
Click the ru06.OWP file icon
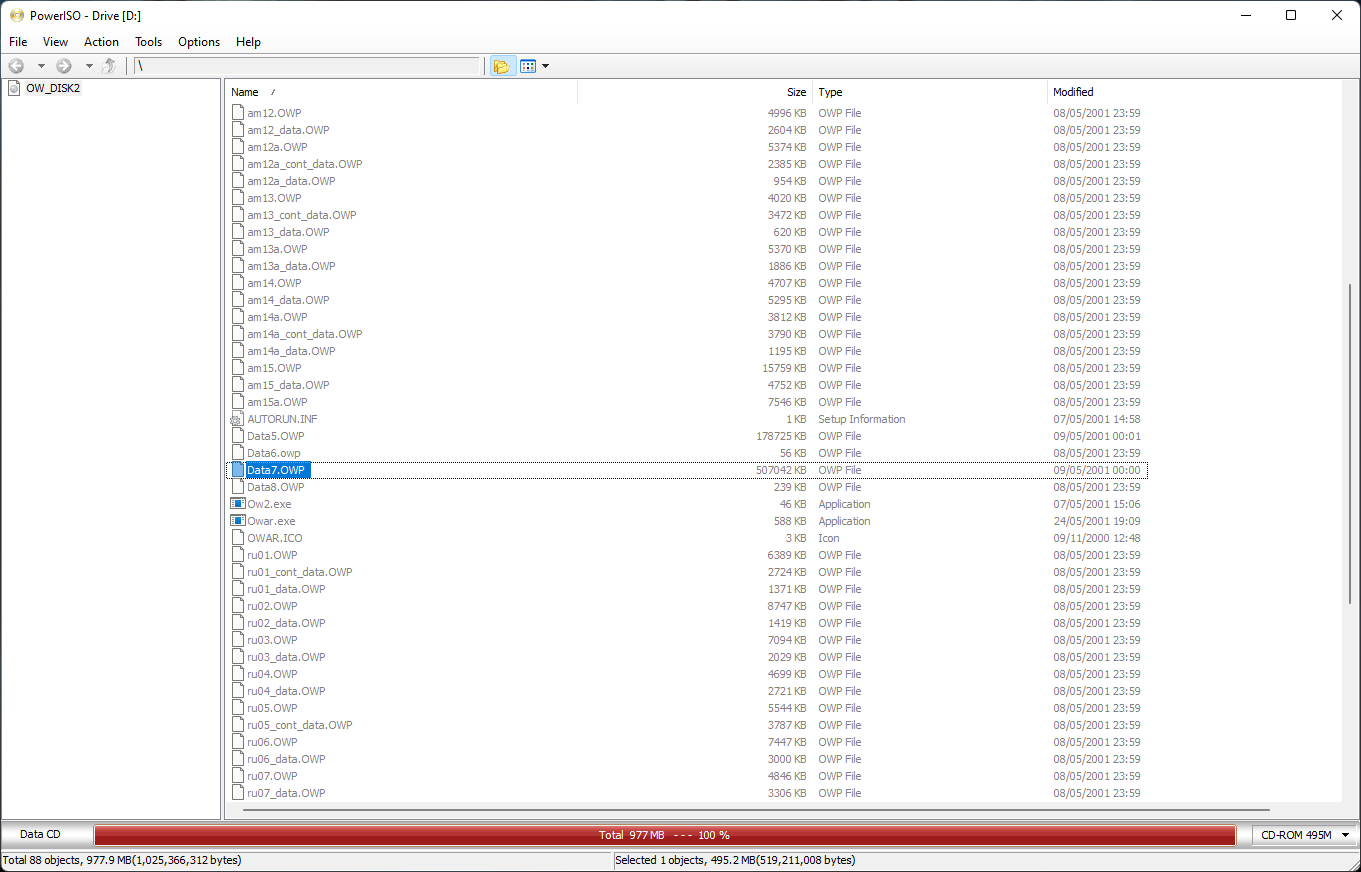pos(237,742)
